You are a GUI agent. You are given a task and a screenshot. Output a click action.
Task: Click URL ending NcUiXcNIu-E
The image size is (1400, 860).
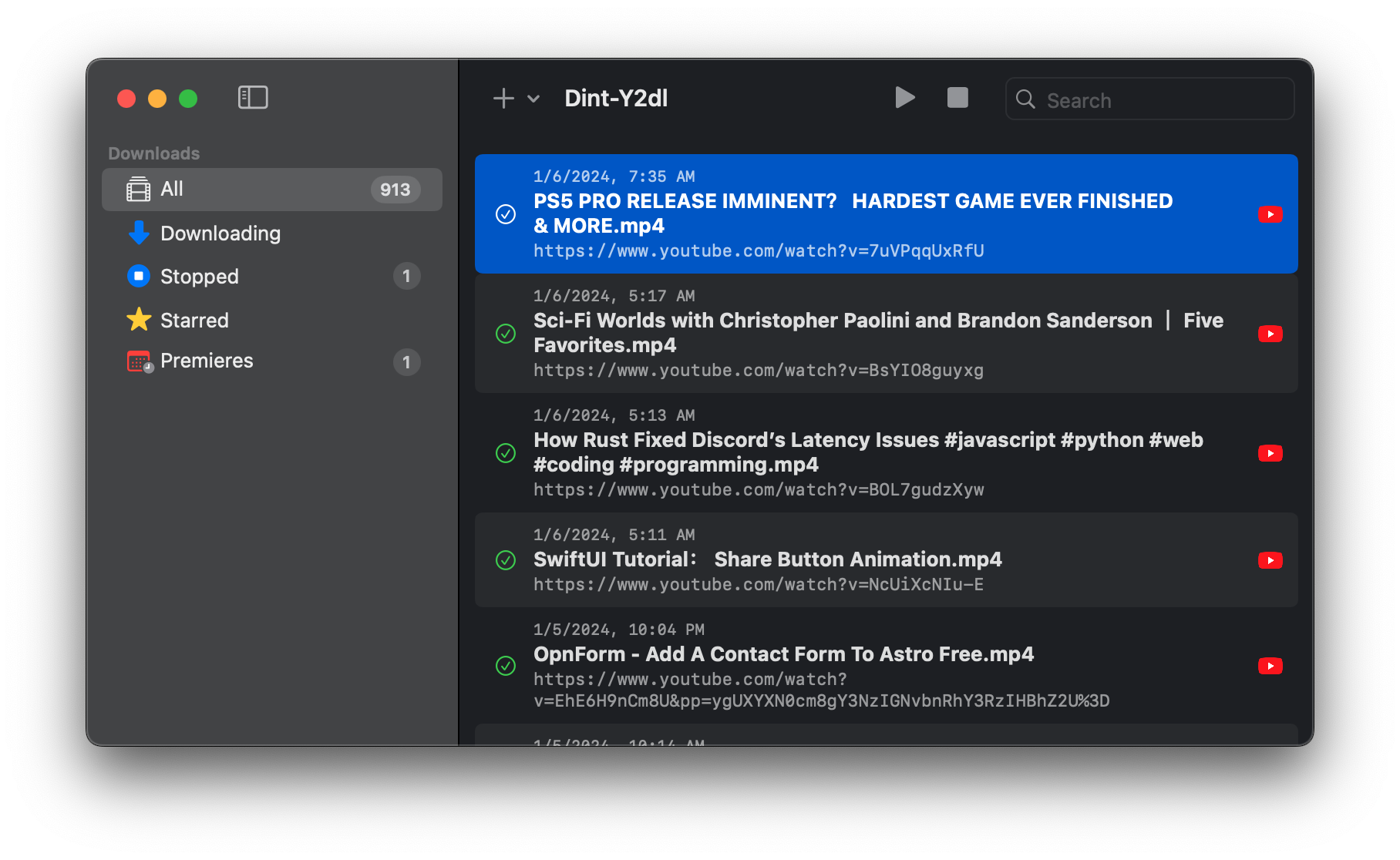click(759, 585)
